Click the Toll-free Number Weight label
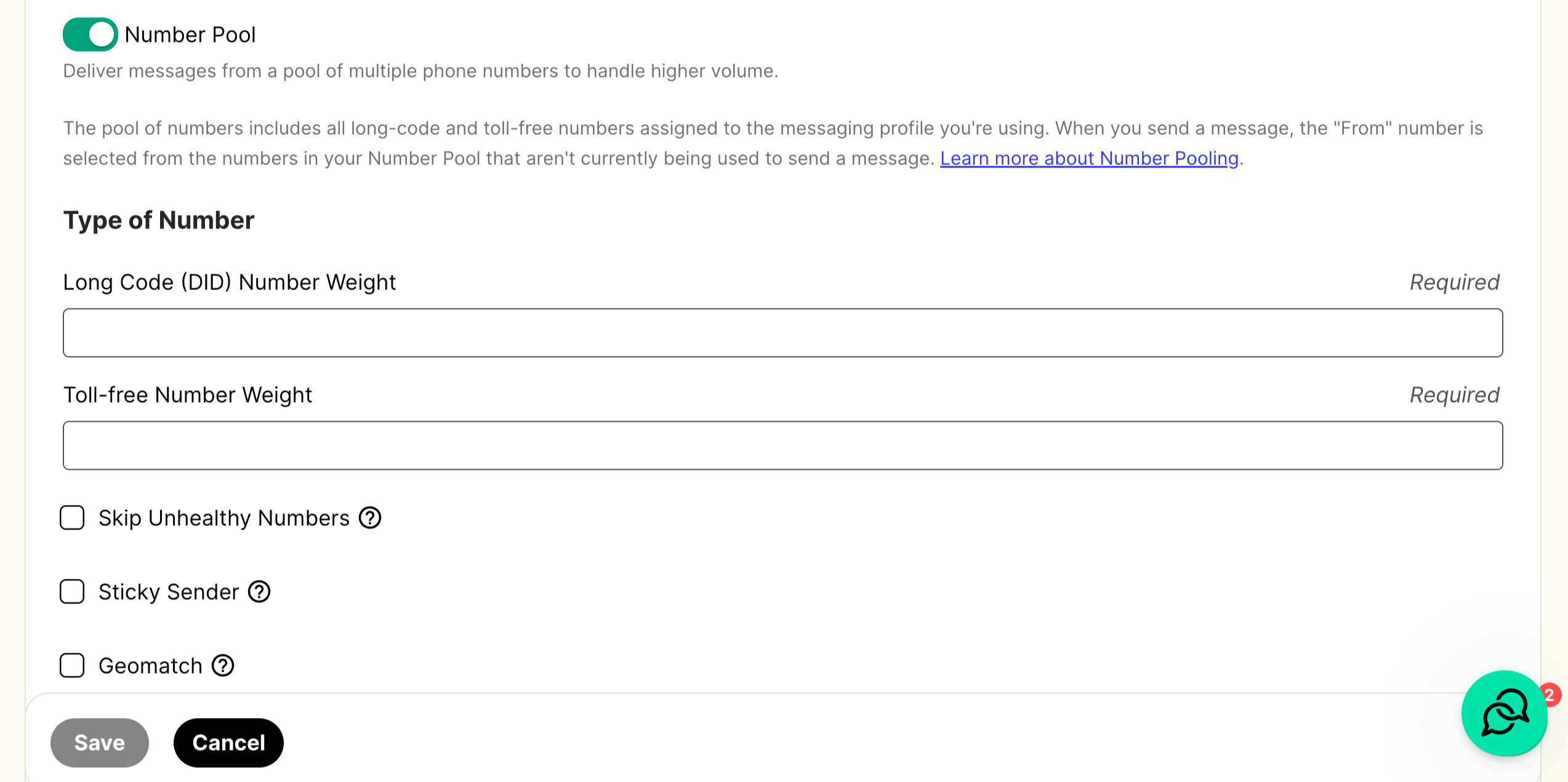 click(x=188, y=395)
